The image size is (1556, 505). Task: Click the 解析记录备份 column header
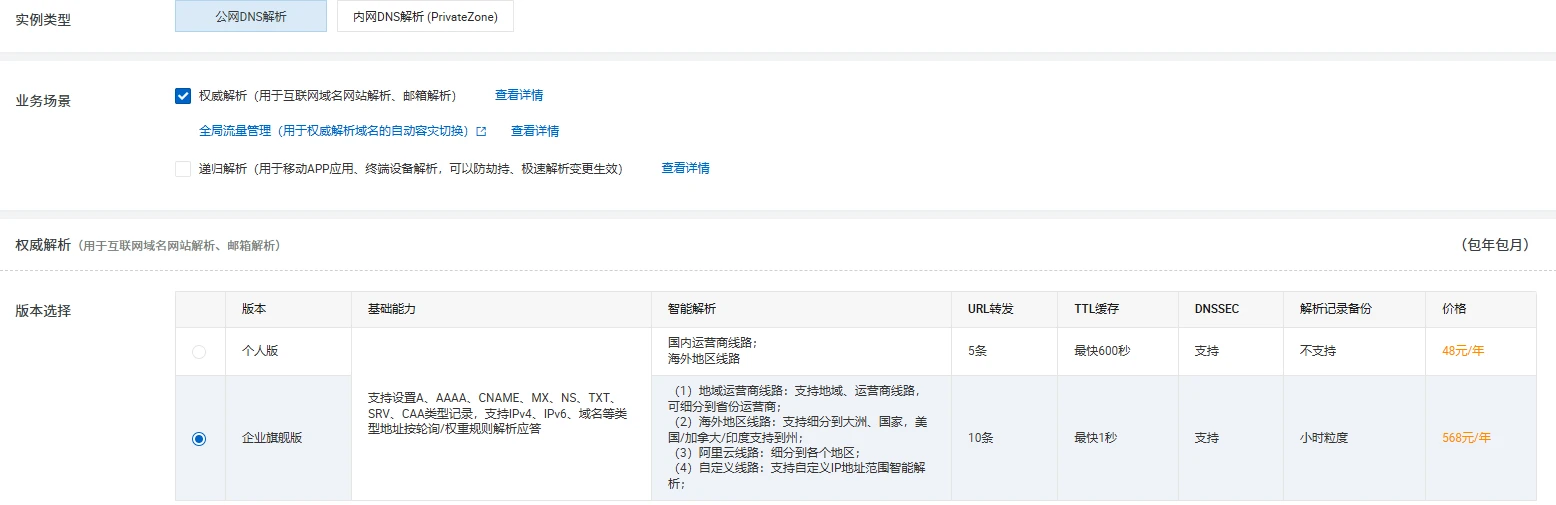pyautogui.click(x=1335, y=310)
